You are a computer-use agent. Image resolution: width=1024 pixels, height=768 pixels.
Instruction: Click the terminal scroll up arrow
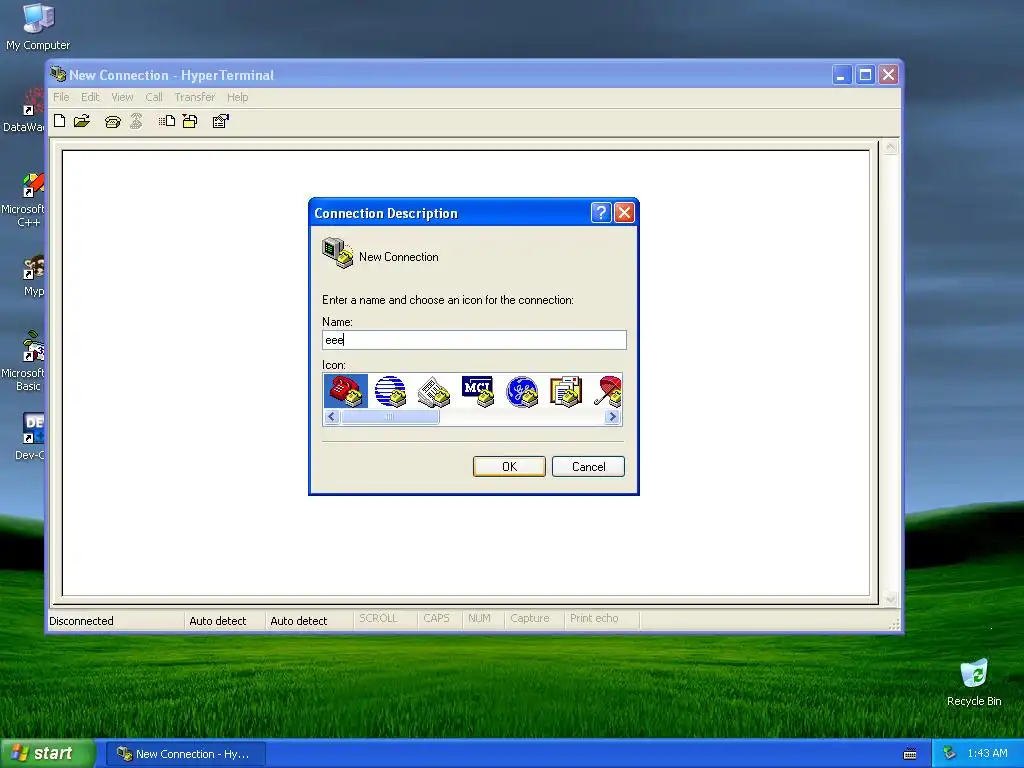[889, 148]
